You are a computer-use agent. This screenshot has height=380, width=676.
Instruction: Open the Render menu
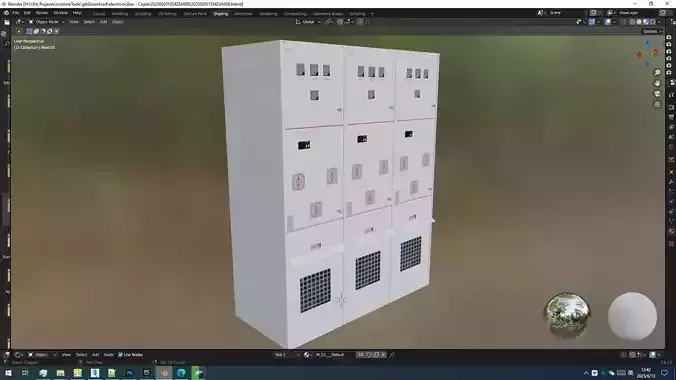pyautogui.click(x=42, y=13)
